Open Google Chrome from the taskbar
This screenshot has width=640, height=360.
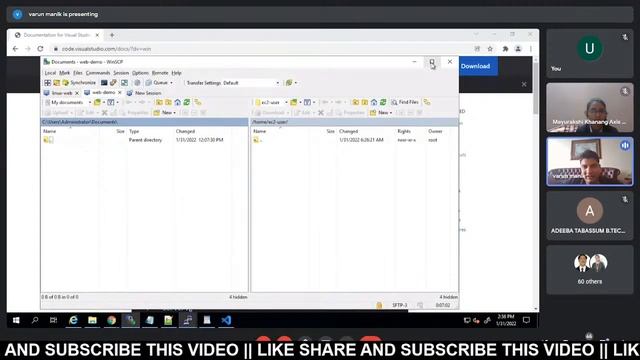[x=111, y=320]
